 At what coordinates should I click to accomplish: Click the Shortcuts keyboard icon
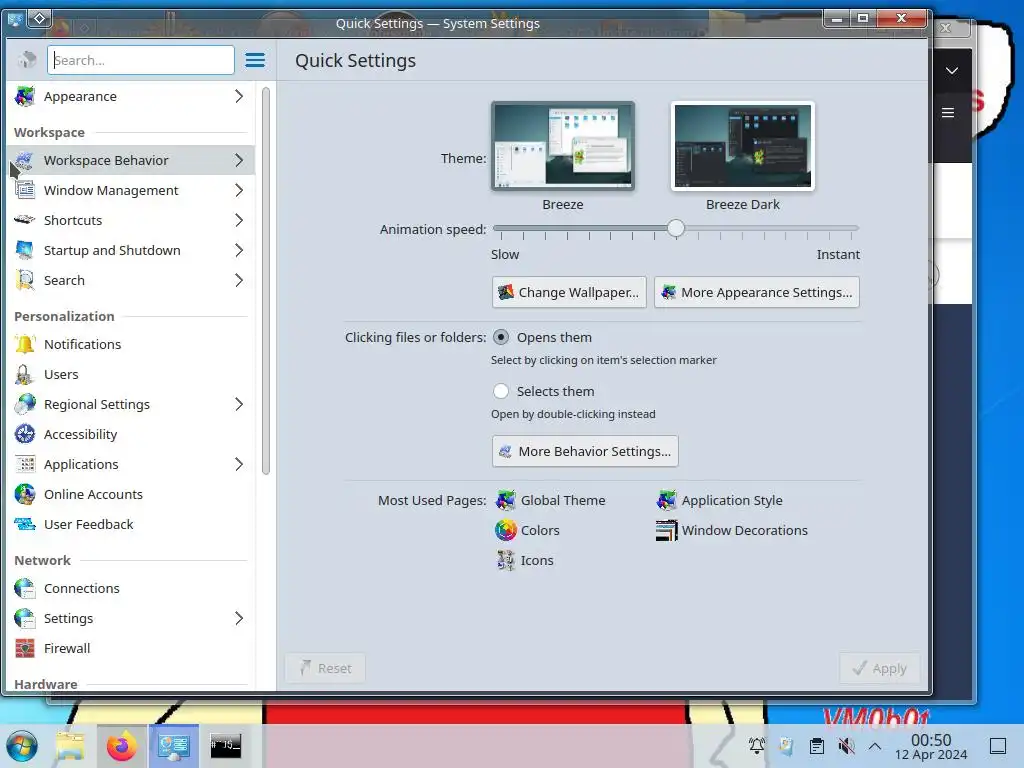25,220
